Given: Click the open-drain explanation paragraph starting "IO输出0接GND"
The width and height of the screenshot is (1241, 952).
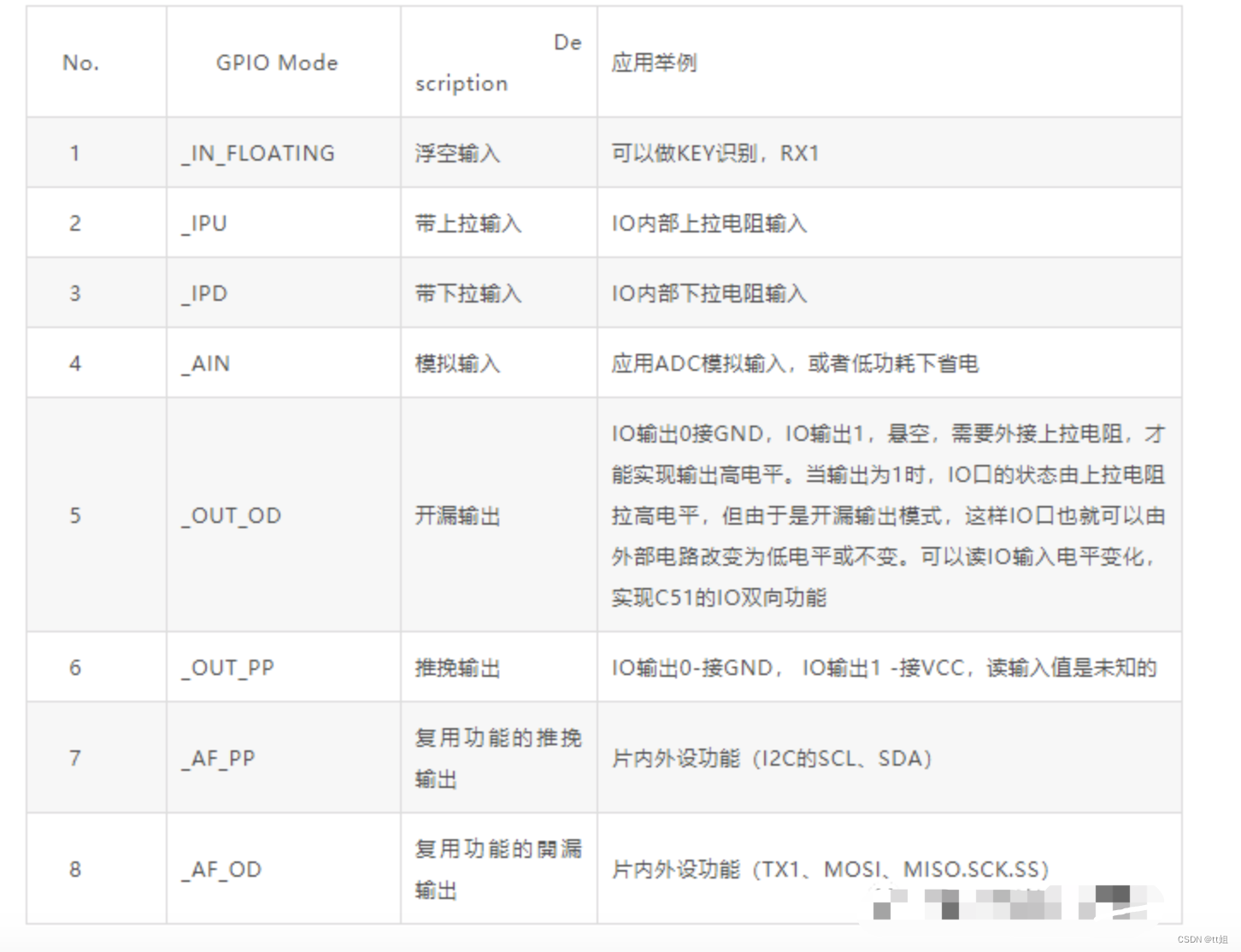Looking at the screenshot, I should tap(889, 515).
